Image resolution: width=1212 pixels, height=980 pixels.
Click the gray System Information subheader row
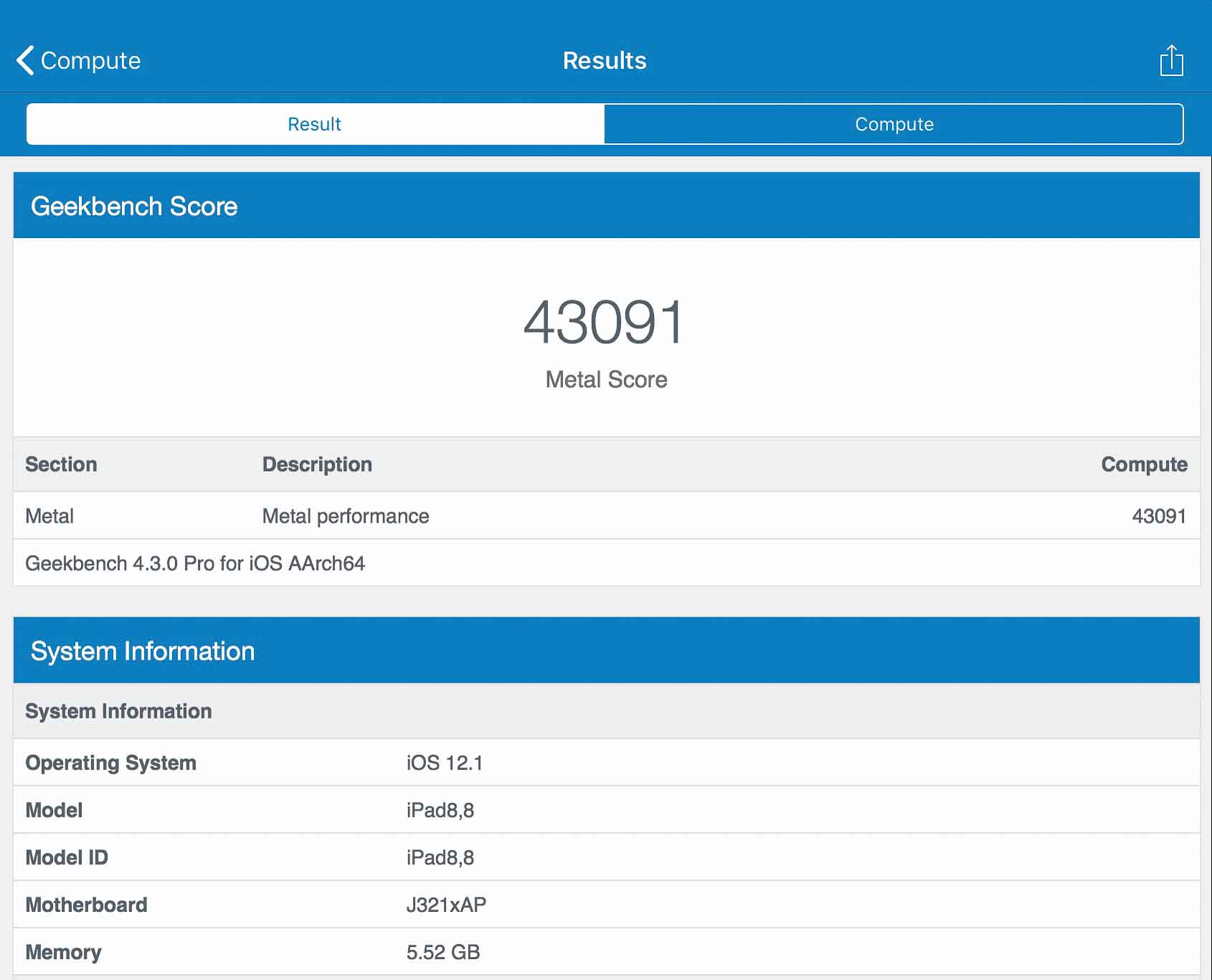(606, 710)
